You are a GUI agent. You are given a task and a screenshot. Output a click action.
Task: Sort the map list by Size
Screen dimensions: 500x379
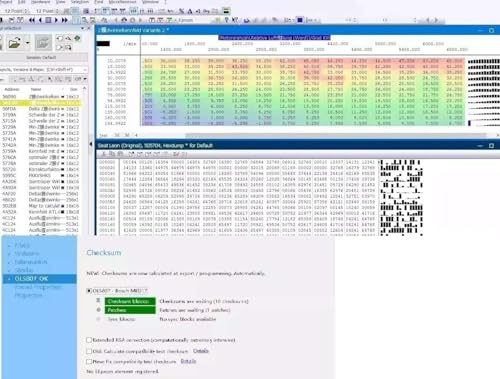pyautogui.click(x=73, y=89)
